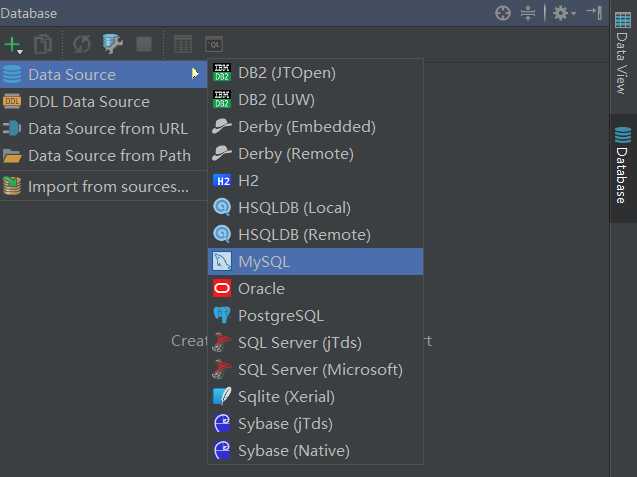Click the PostgreSQL elephant icon
This screenshot has height=477, width=637.
pos(222,315)
